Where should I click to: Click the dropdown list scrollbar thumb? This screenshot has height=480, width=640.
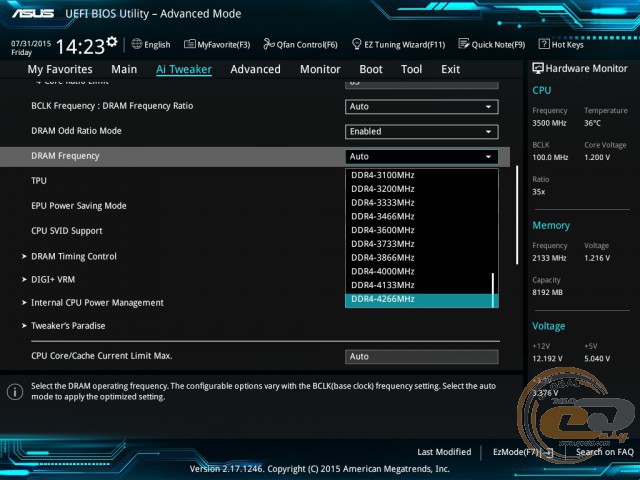(x=493, y=290)
